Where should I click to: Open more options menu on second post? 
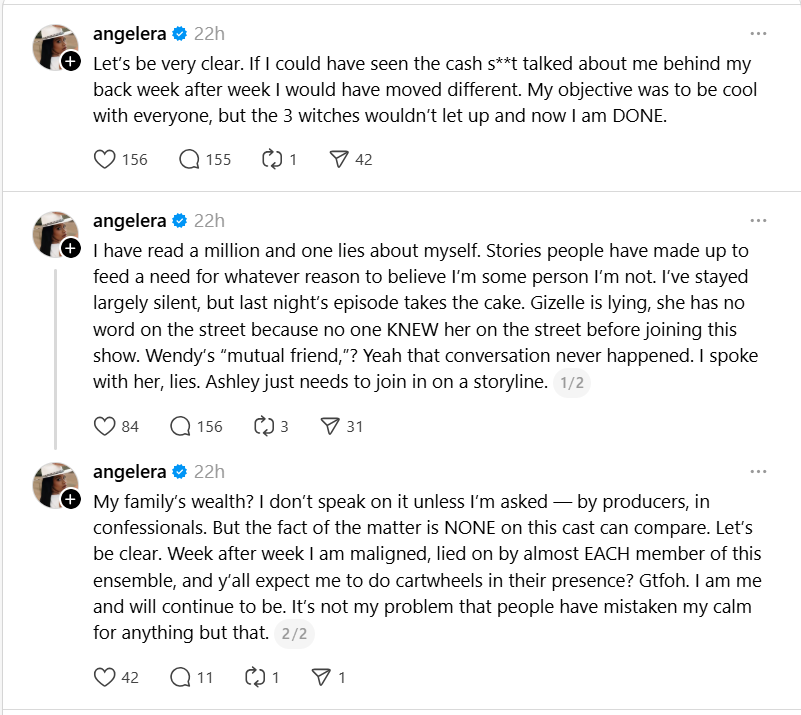(758, 221)
